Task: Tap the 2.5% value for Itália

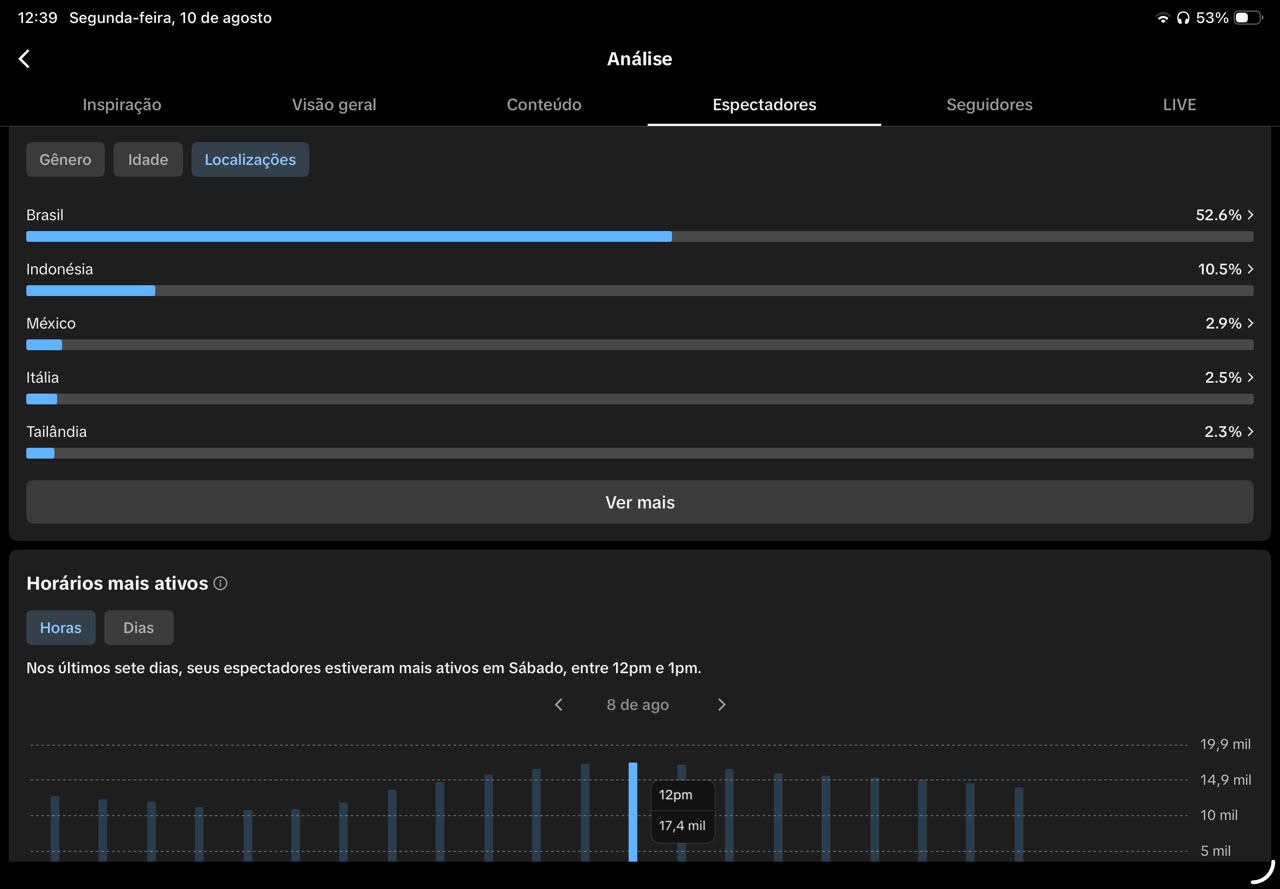Action: coord(1224,377)
